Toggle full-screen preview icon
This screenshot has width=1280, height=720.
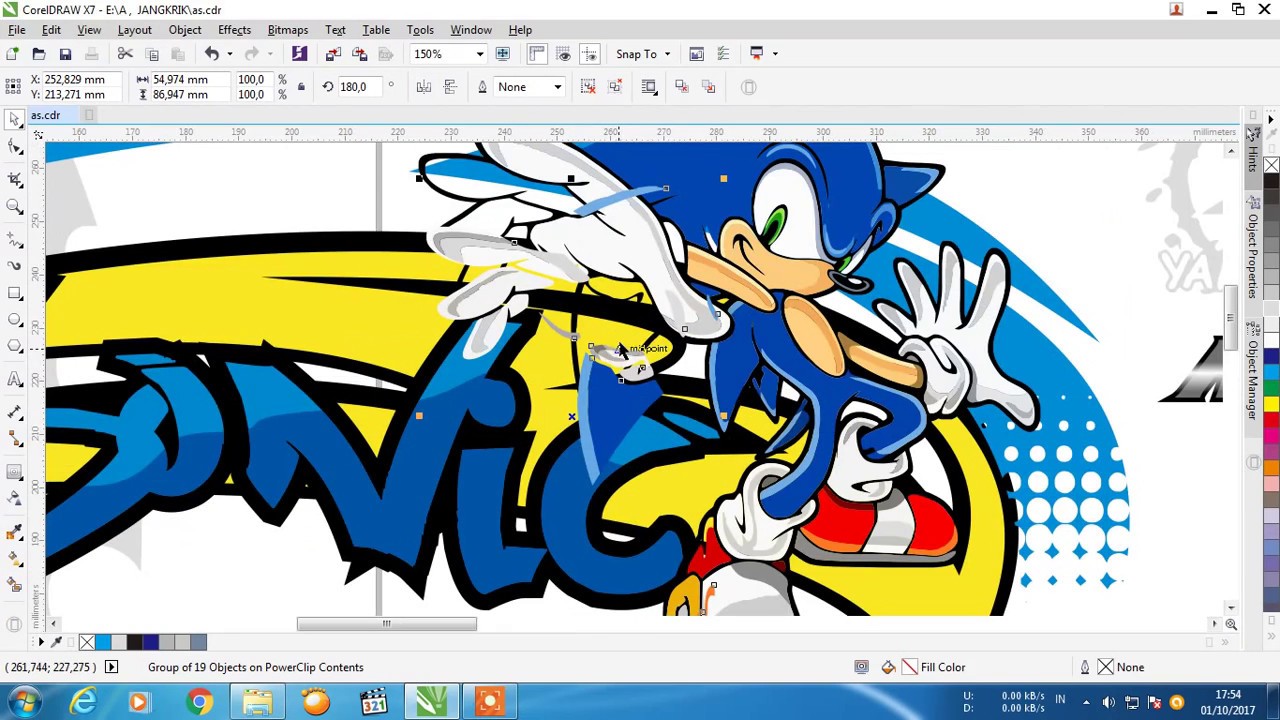tap(503, 54)
